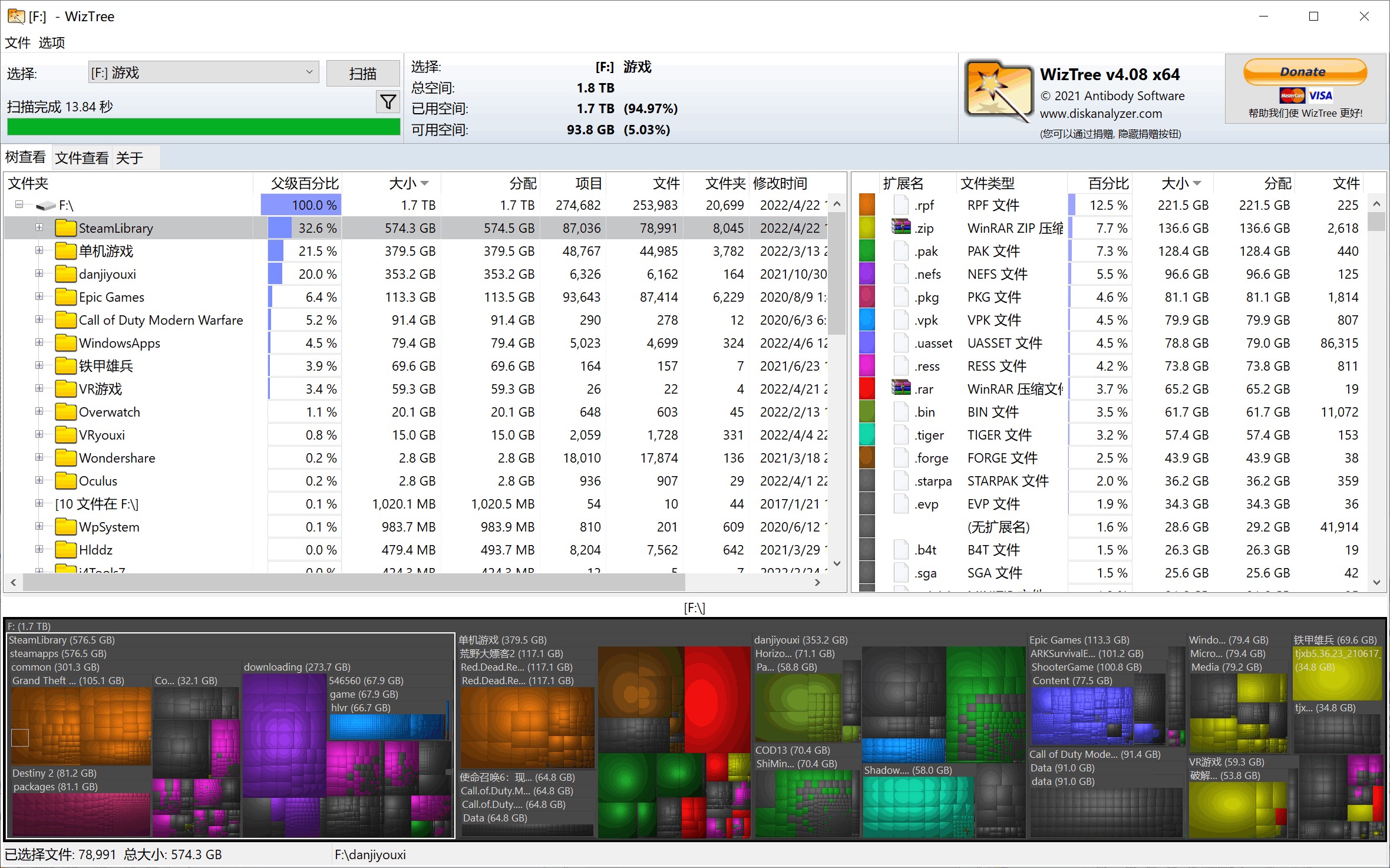Click the file icon for .uasset row

pyautogui.click(x=901, y=343)
